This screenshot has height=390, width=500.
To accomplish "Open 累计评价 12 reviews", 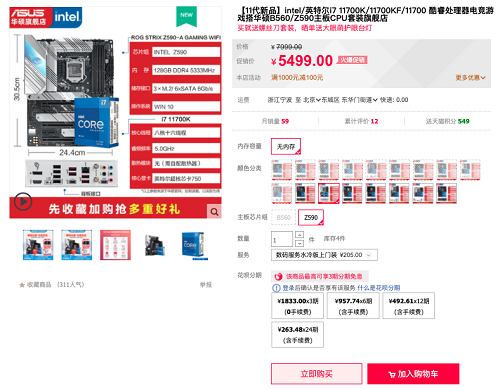I will [361, 121].
